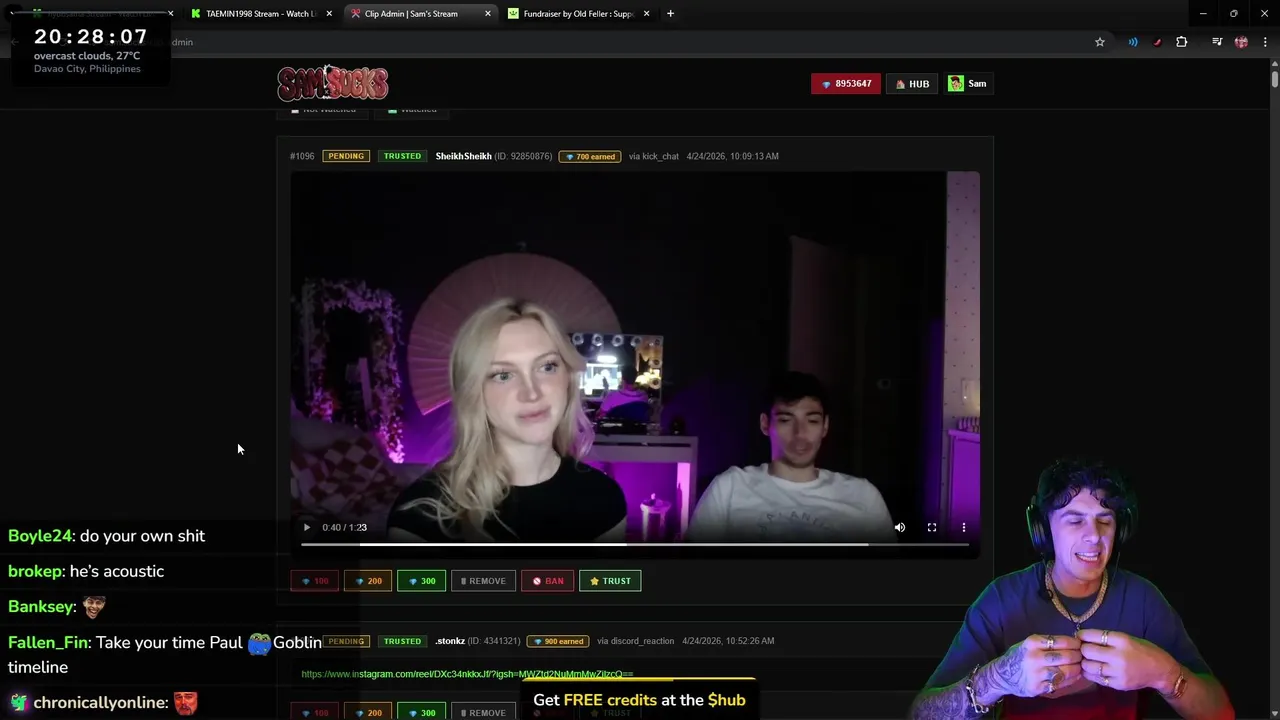
Task: Award 200 credits to the .stonkz clip
Action: 368,712
